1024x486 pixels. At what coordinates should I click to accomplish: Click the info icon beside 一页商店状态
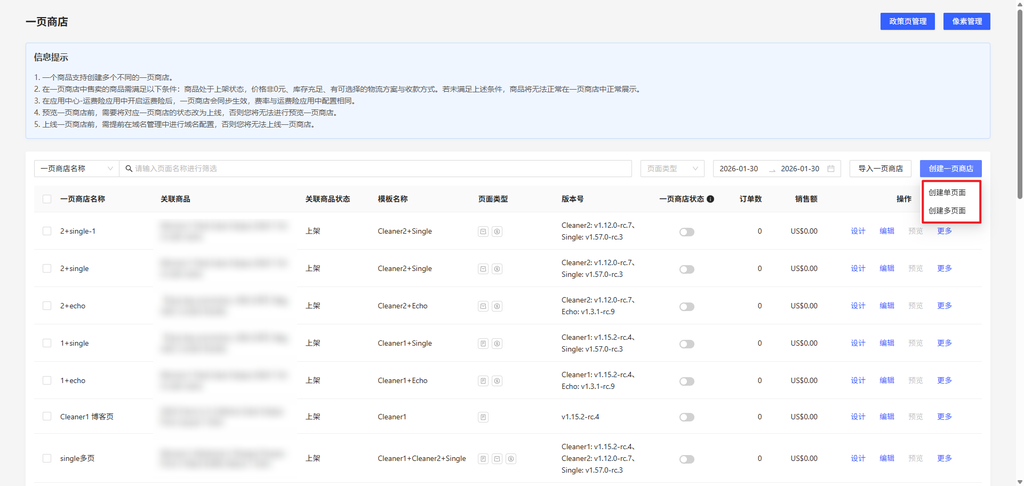click(x=710, y=199)
